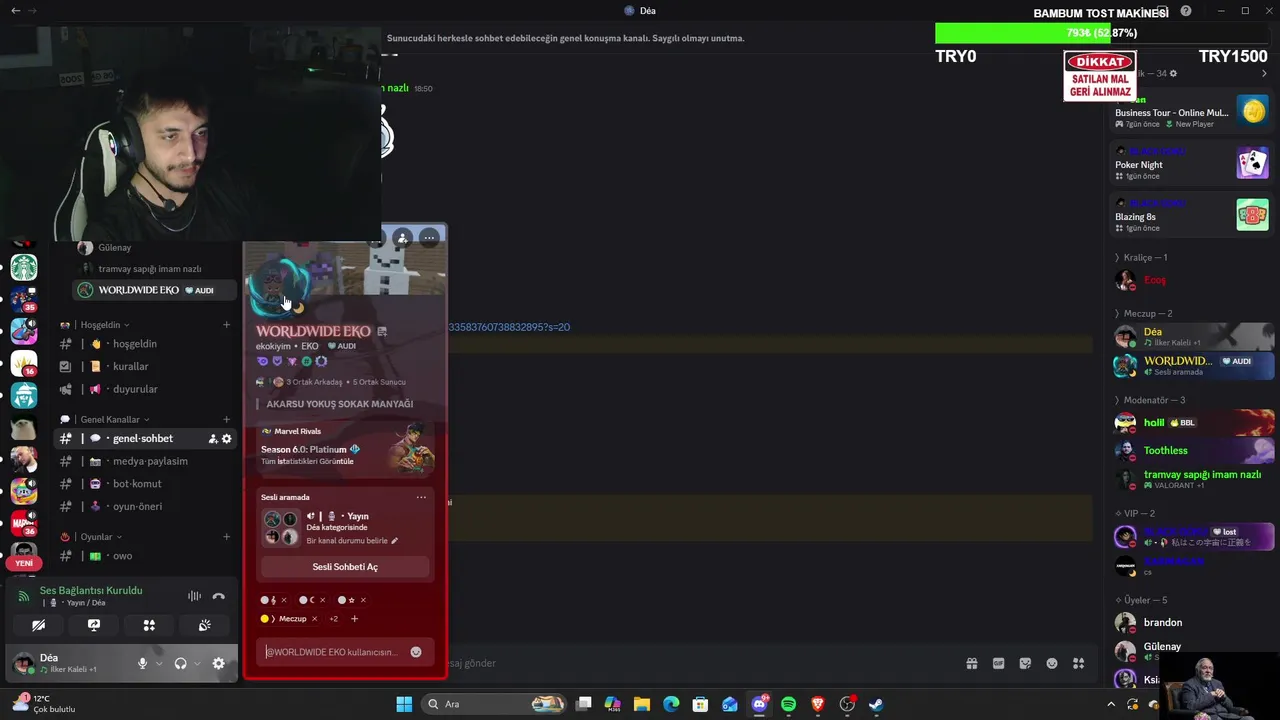The height and width of the screenshot is (720, 1280).
Task: Open the Starbucks server icon
Action: (x=24, y=267)
